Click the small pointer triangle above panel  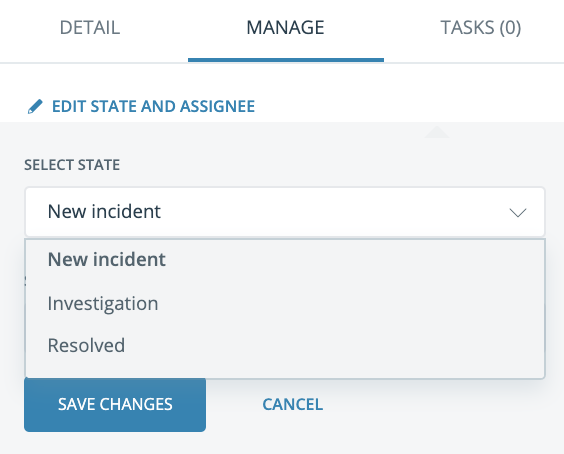[437, 132]
